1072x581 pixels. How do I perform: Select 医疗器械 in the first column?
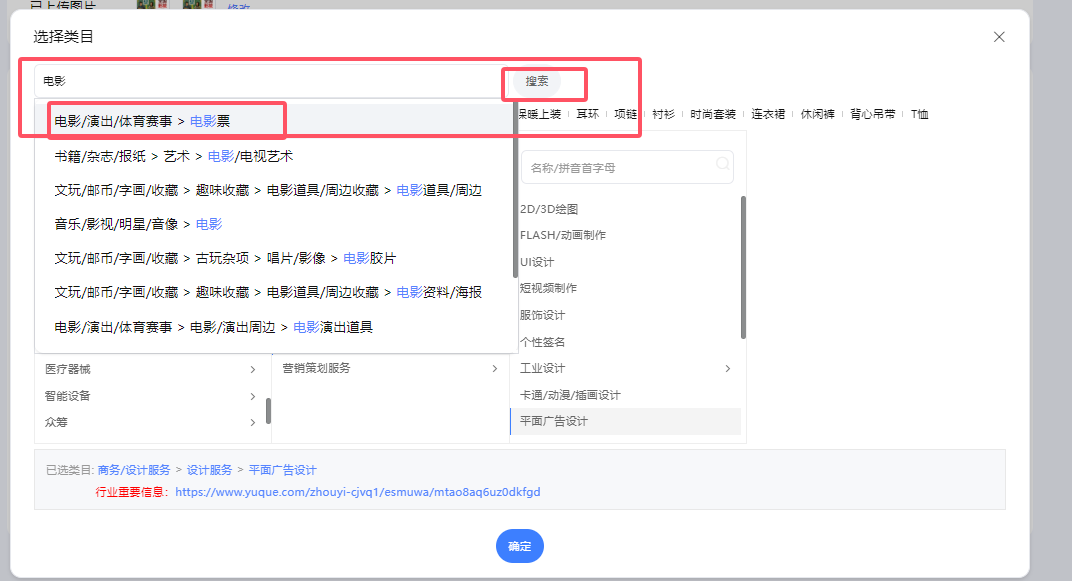coord(150,369)
